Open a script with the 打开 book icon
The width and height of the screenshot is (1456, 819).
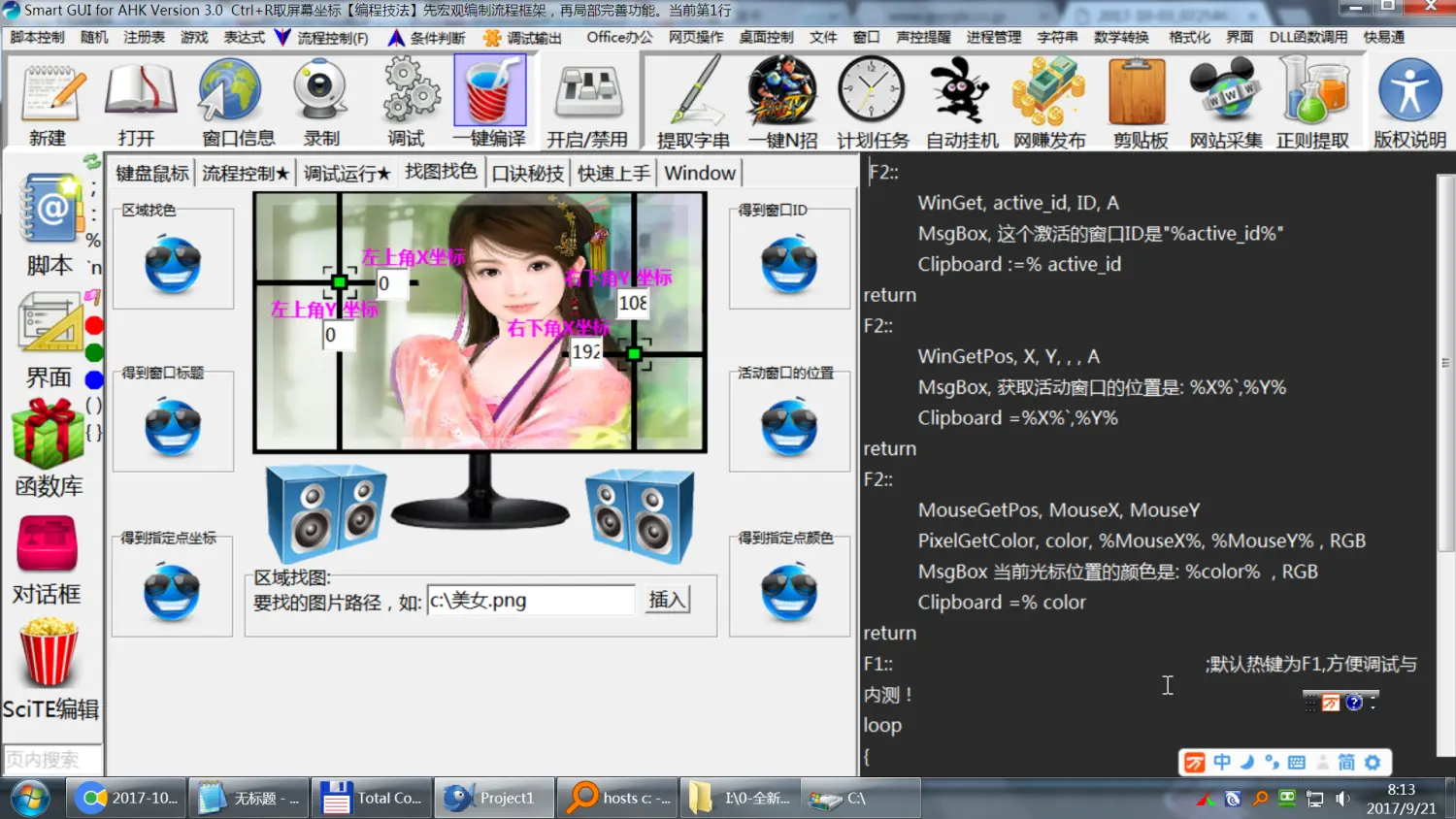139,92
